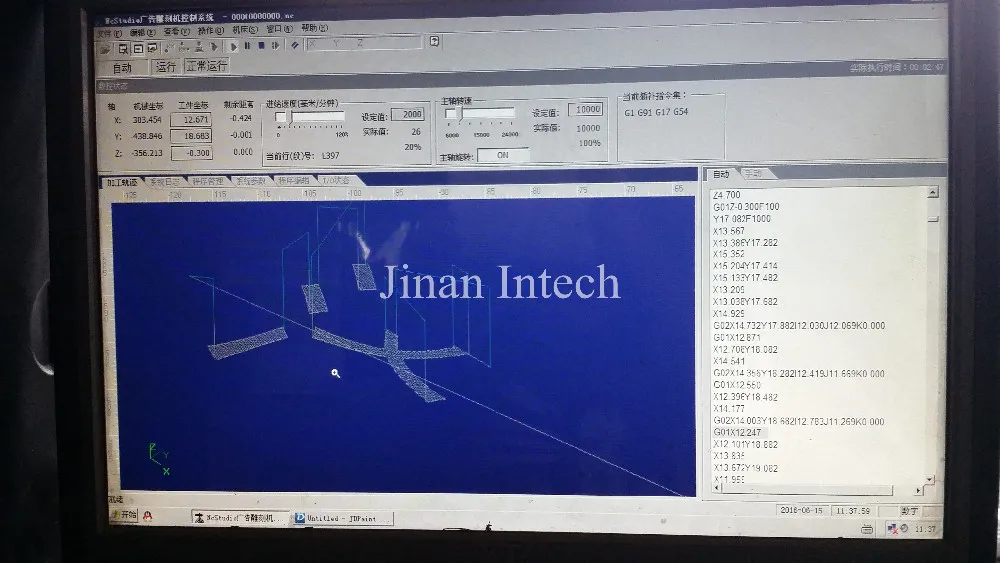Screen dimensions: 1000x563
Task: Click the feed rate 2000 input field
Action: click(407, 114)
